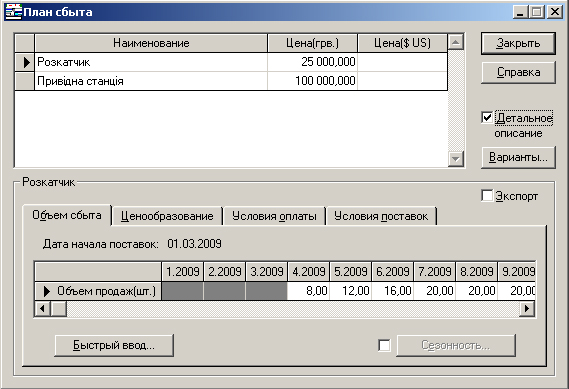Enable the Экспорт checkbox
This screenshot has height=389, width=569.
(x=487, y=196)
